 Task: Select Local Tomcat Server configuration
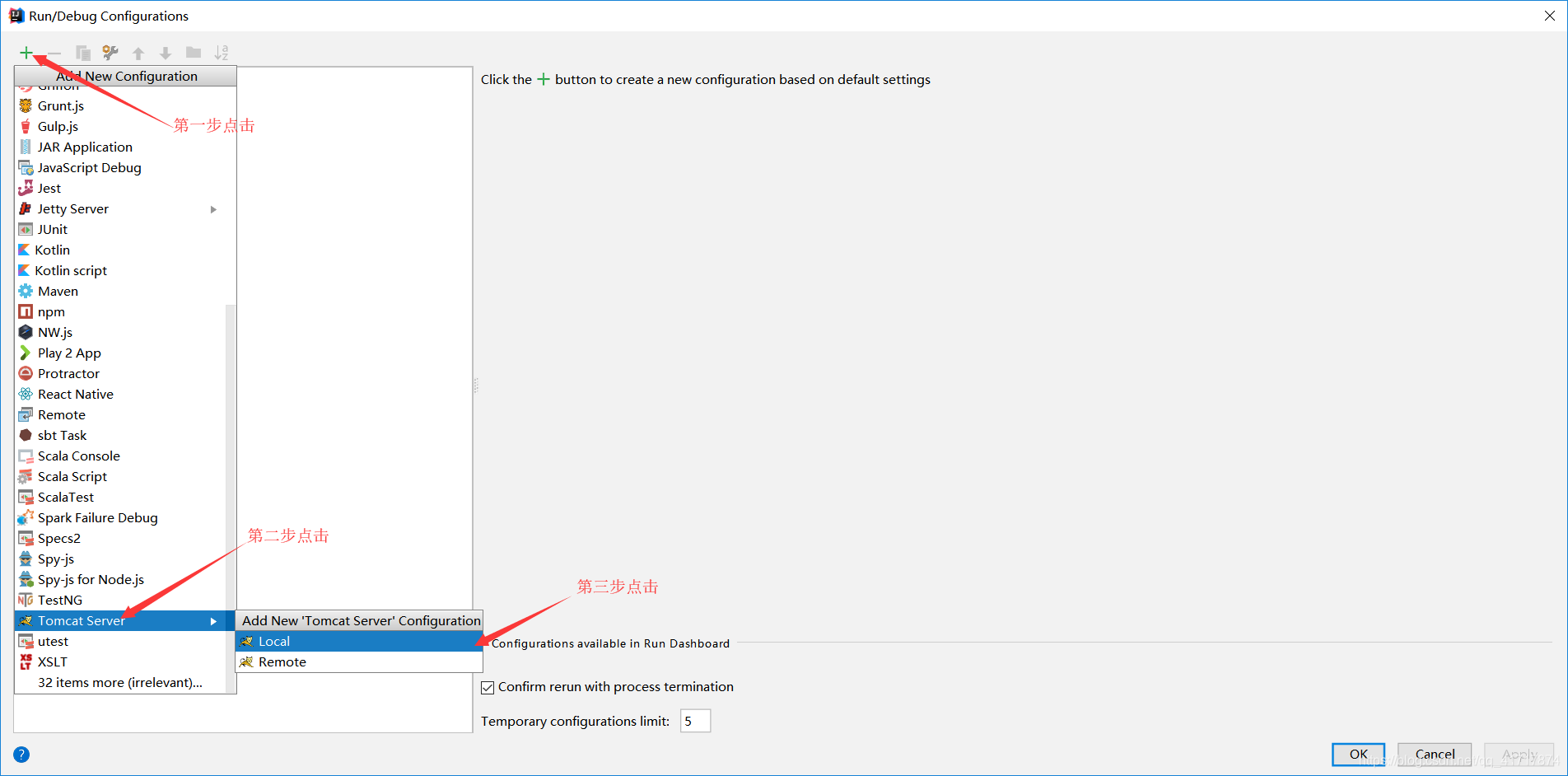coord(359,642)
